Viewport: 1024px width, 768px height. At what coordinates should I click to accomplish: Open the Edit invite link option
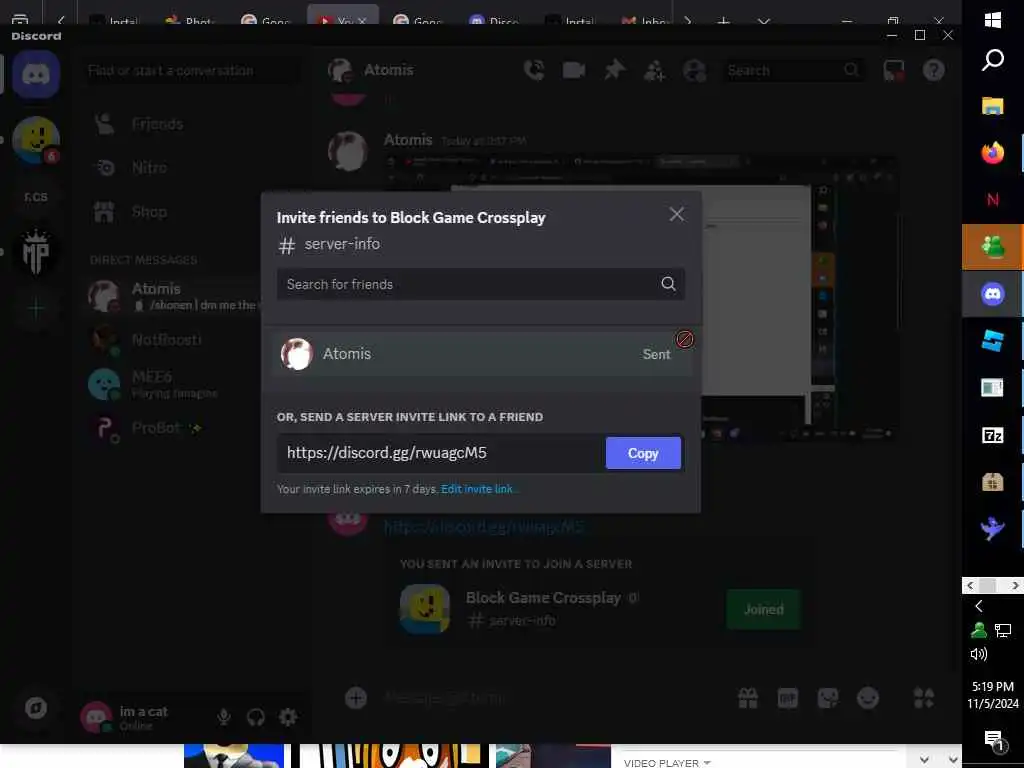coord(477,489)
